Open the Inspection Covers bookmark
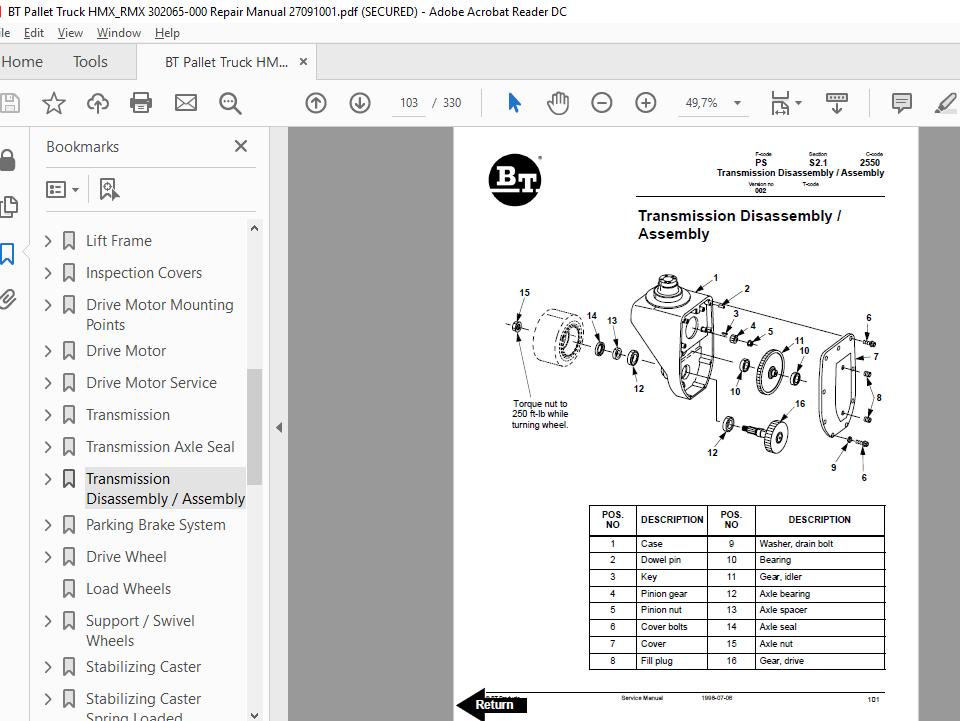Viewport: 960px width, 721px height. pos(144,272)
